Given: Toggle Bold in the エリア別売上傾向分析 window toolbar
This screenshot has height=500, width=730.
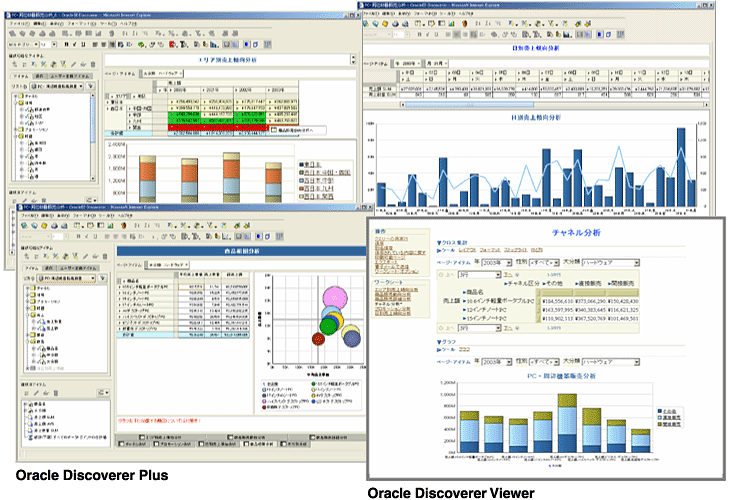Looking at the screenshot, I should [x=67, y=44].
